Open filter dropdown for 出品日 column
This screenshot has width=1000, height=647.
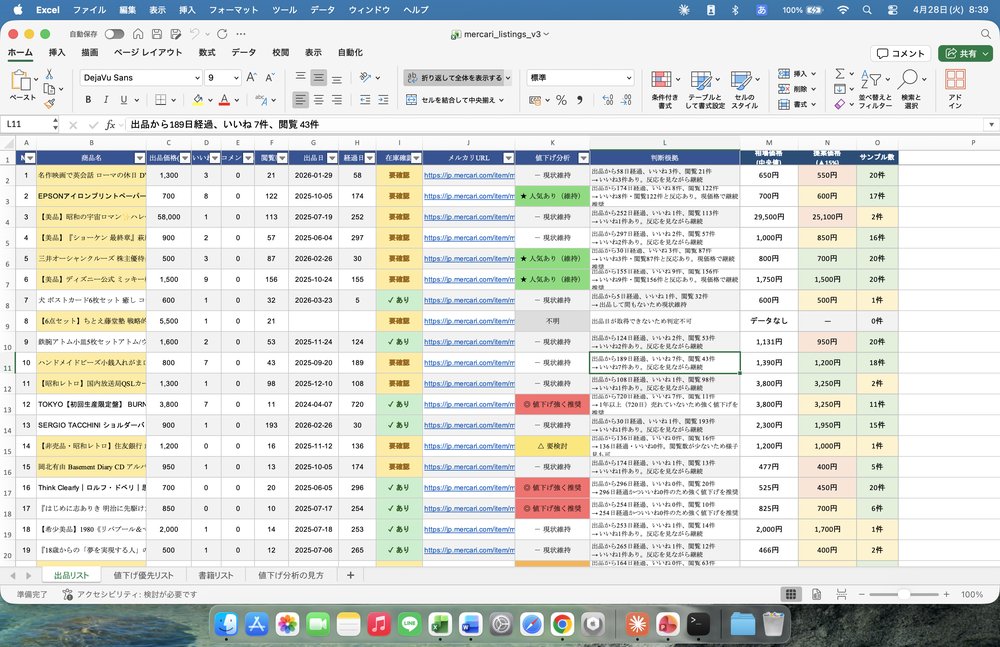(x=332, y=158)
